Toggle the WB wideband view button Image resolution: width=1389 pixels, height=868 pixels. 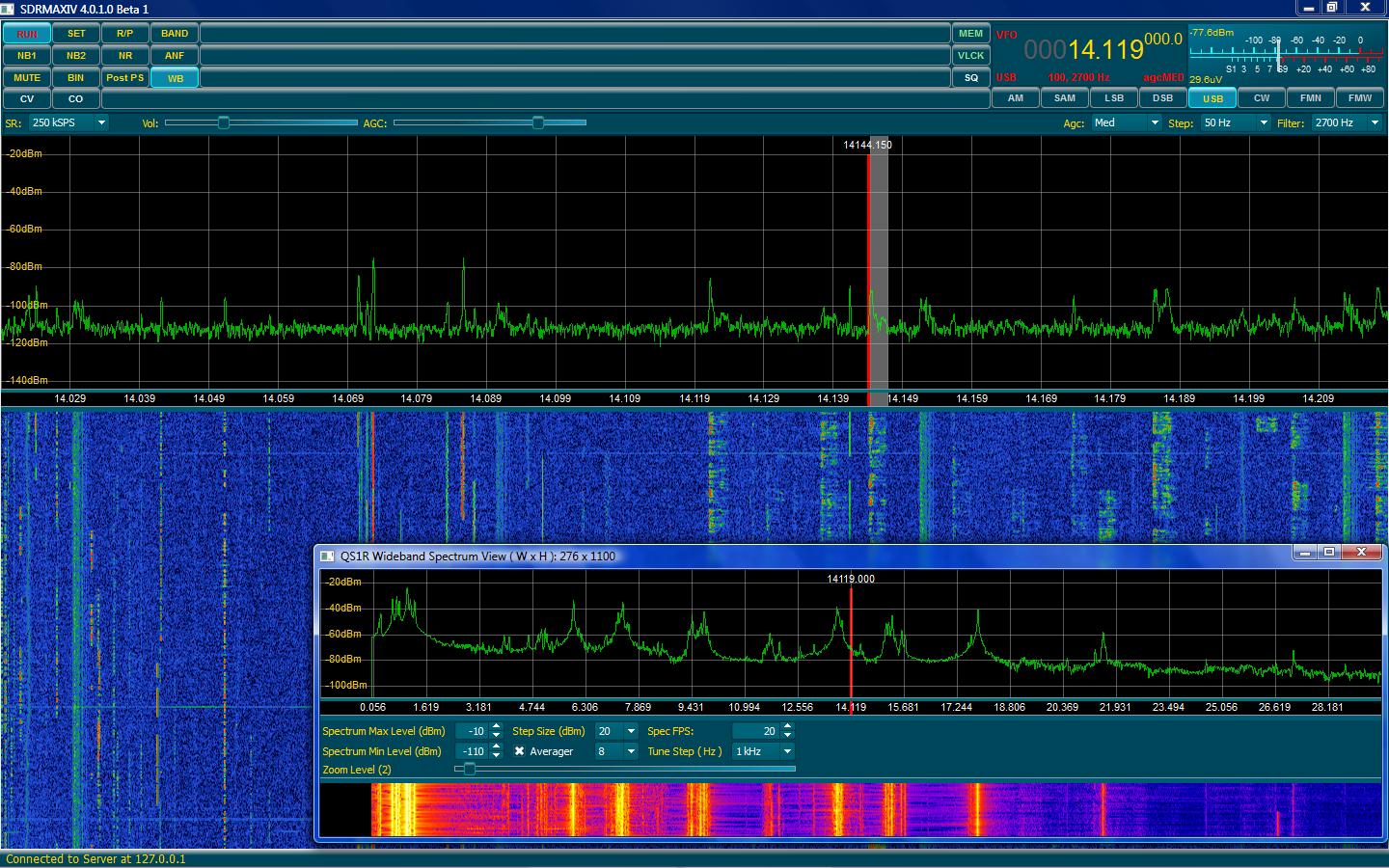coord(175,78)
